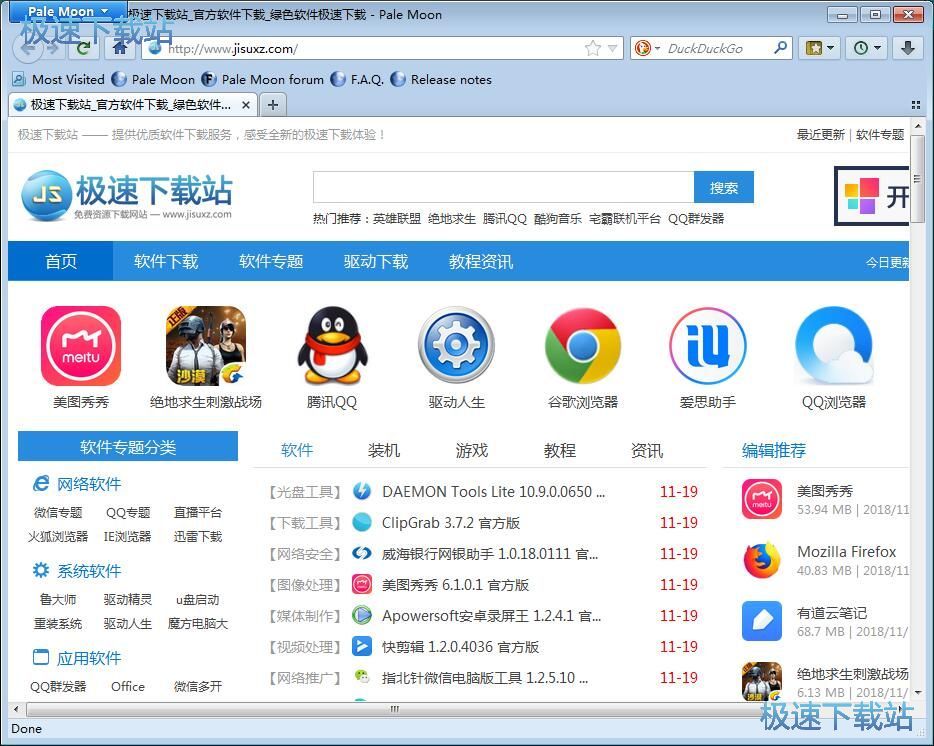Click the vertical scrollbar thumb
Screen dimensions: 934x746
click(x=918, y=179)
